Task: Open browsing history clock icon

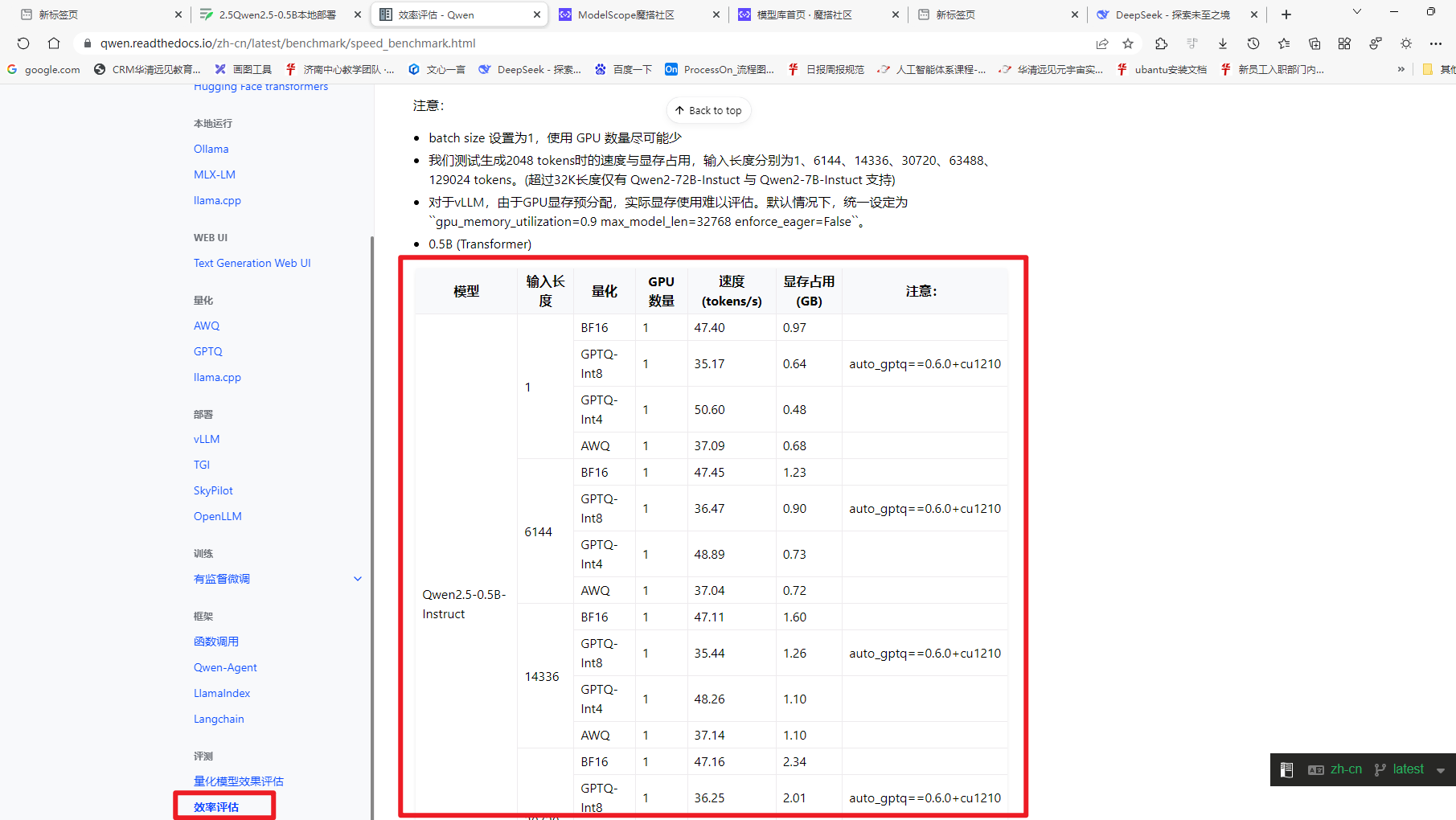Action: tap(1253, 43)
